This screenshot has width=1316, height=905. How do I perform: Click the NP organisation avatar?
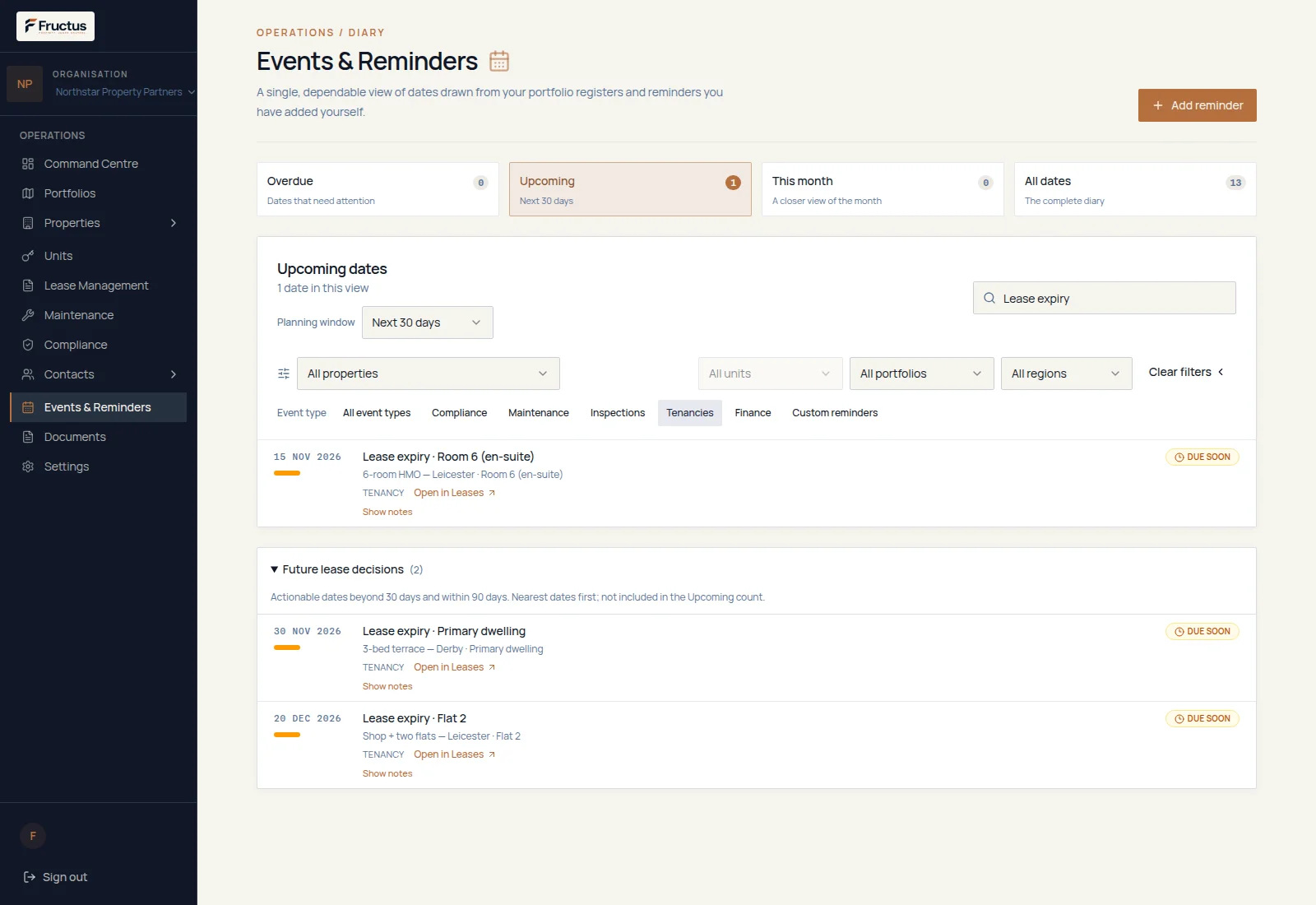coord(25,84)
